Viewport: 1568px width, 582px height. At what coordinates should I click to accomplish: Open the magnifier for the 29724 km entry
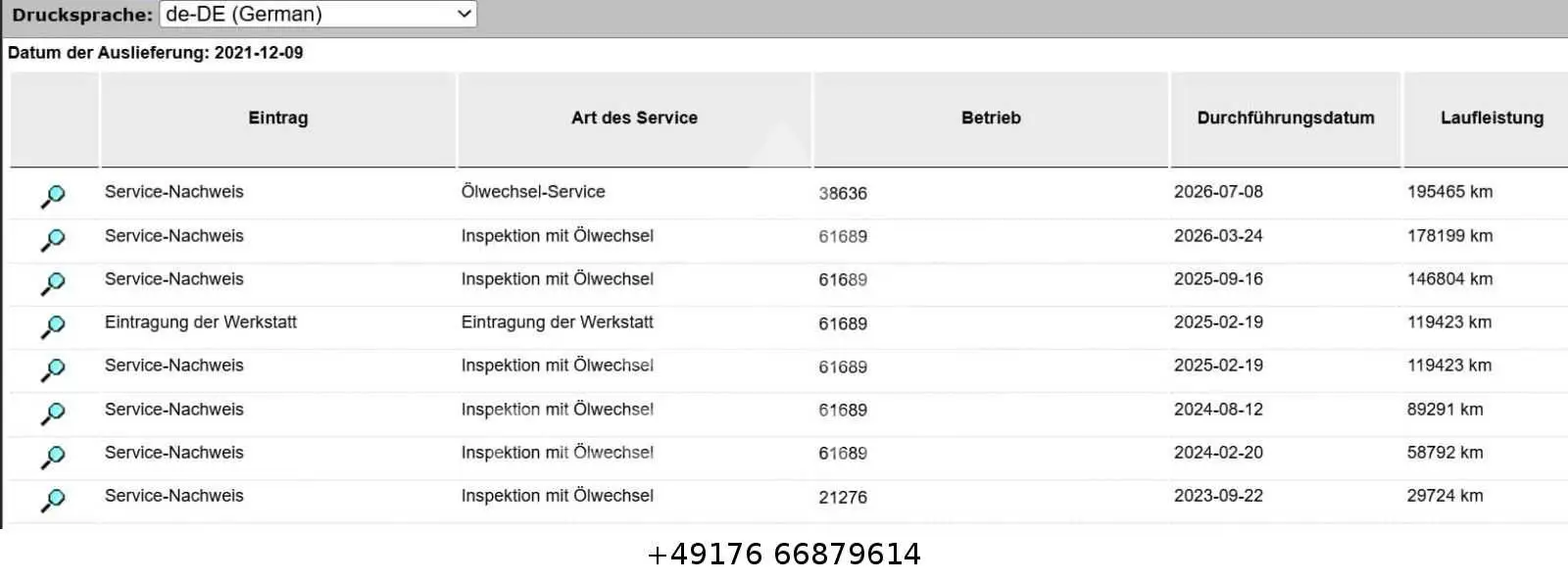[x=53, y=500]
